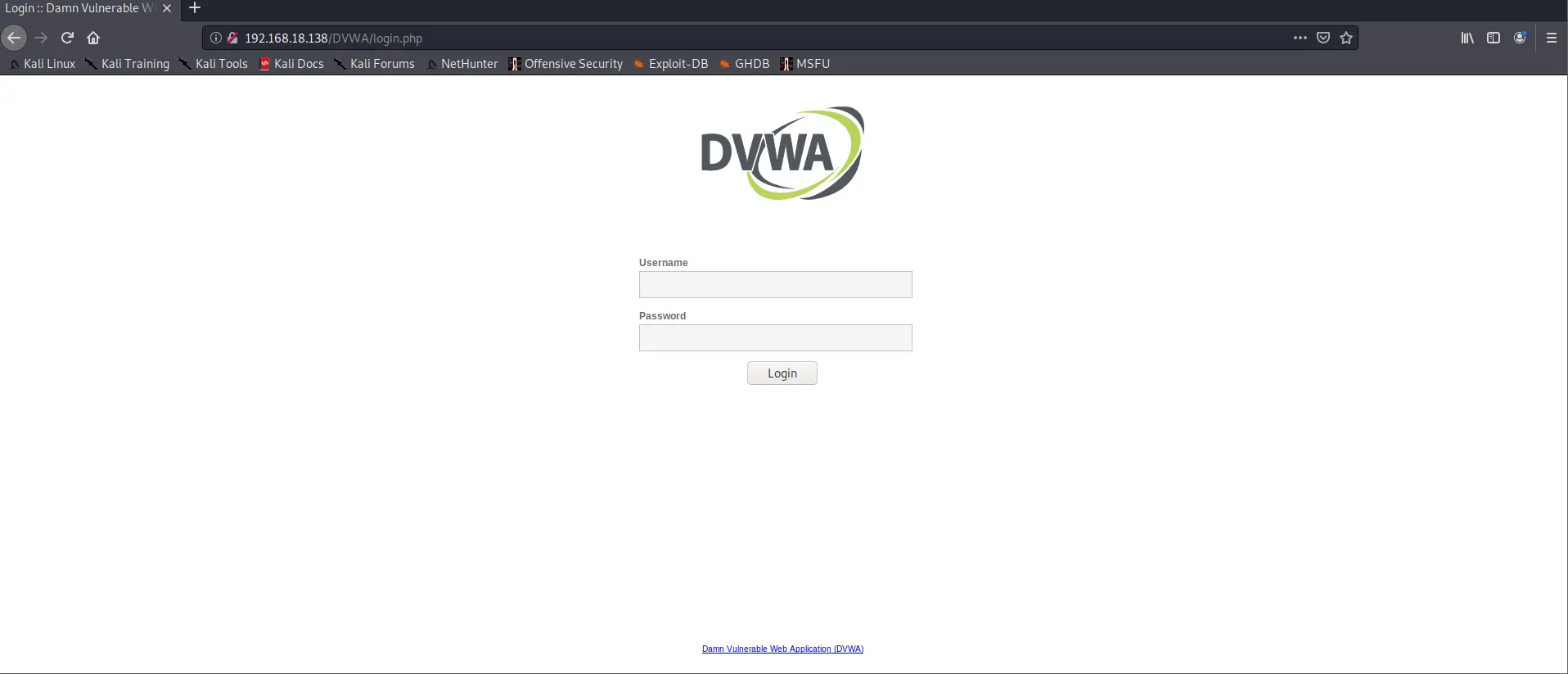Open the Offensive Security bookmark
1568x674 pixels.
[x=565, y=64]
